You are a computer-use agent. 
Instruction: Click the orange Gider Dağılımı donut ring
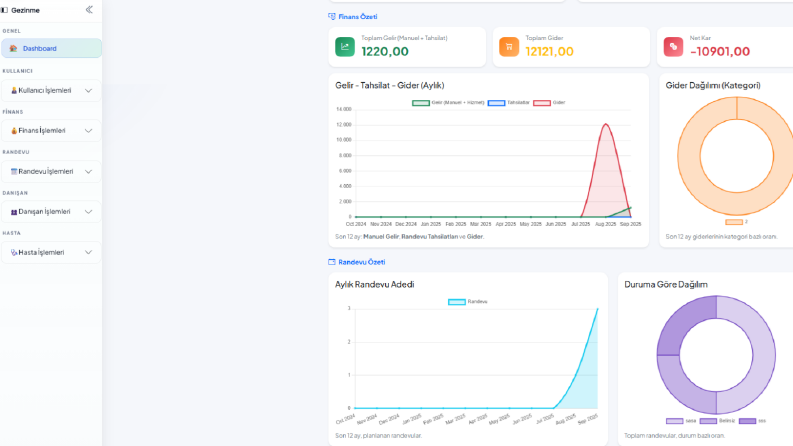coord(688,156)
